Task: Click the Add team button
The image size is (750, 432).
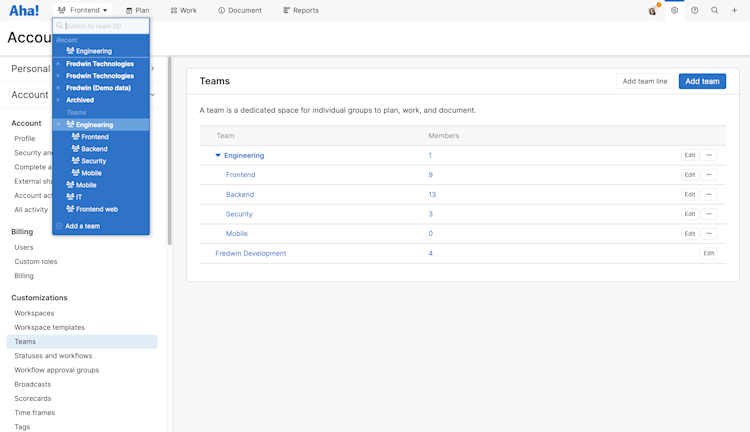Action: coord(702,81)
